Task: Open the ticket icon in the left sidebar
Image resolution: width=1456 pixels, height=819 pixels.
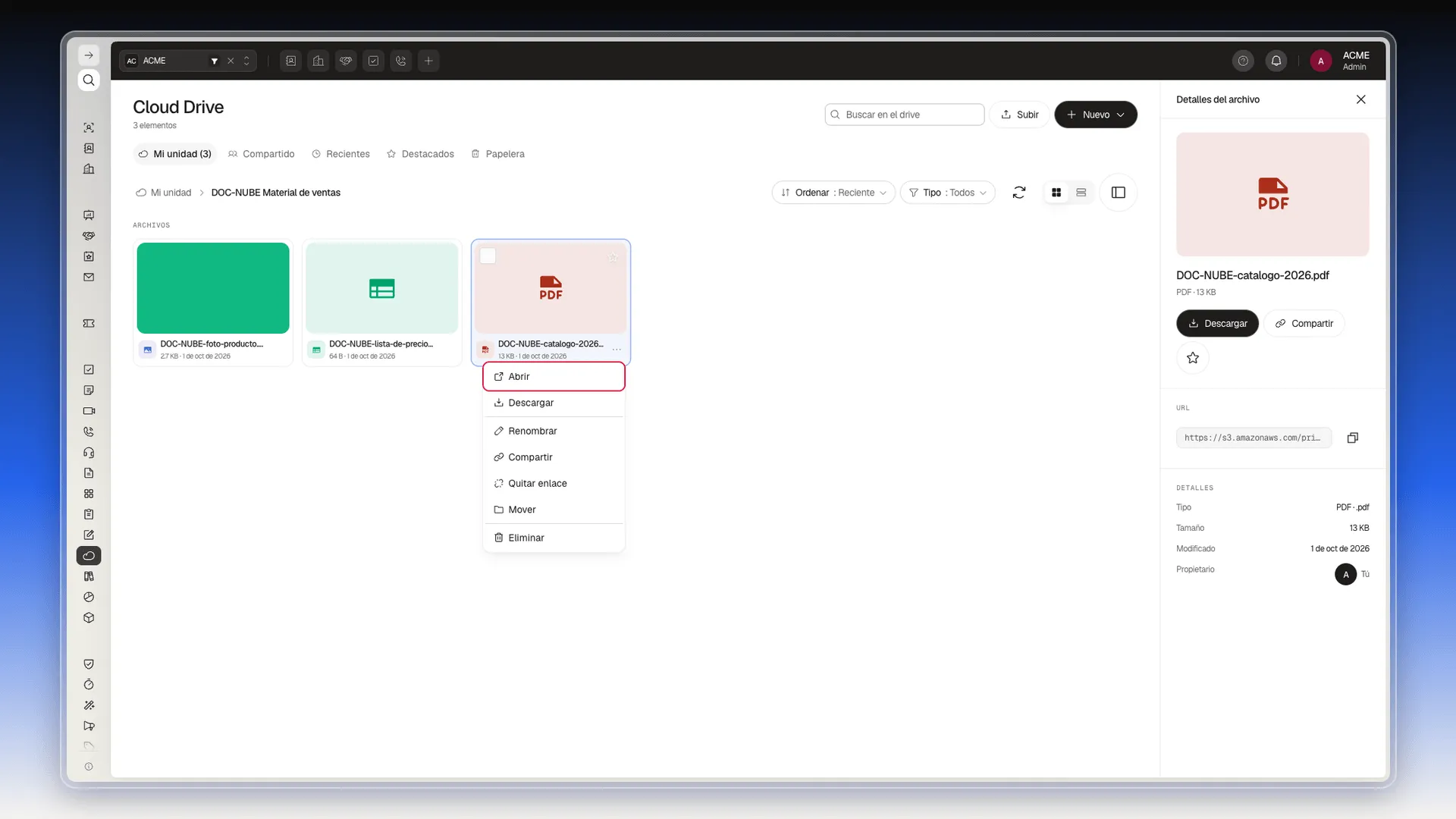Action: tap(89, 324)
